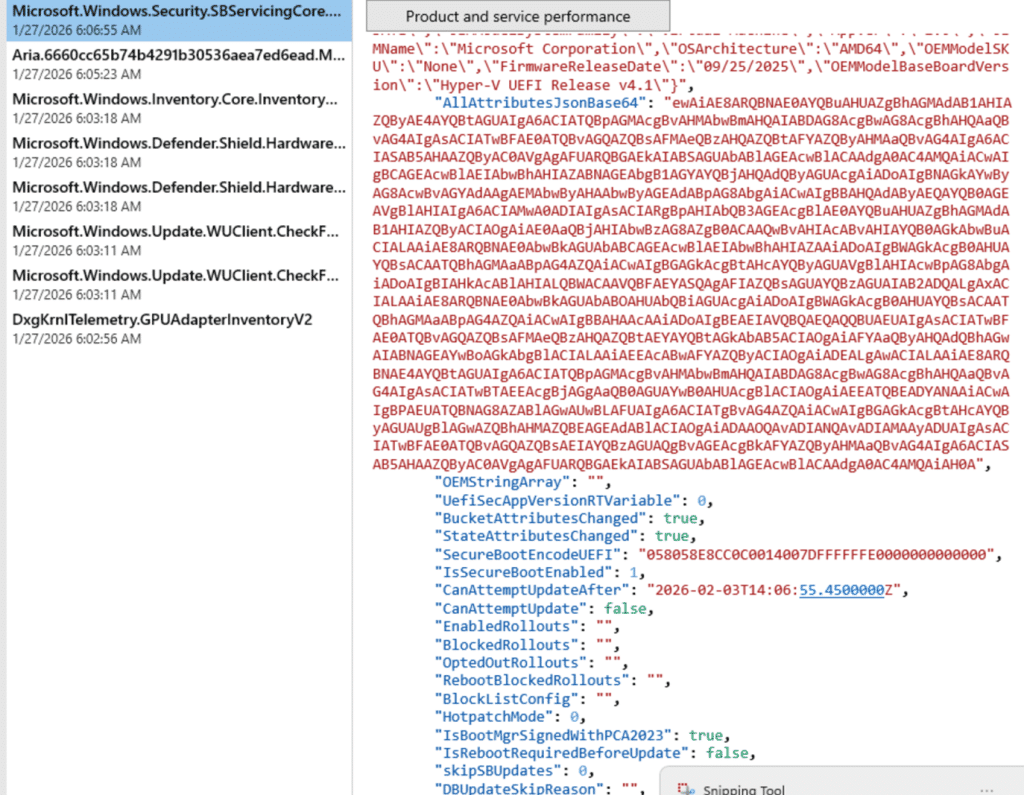Image resolution: width=1024 pixels, height=795 pixels.
Task: Select the first Microsoft.Windows.Defender.Shield.Hardware event
Action: click(175, 152)
